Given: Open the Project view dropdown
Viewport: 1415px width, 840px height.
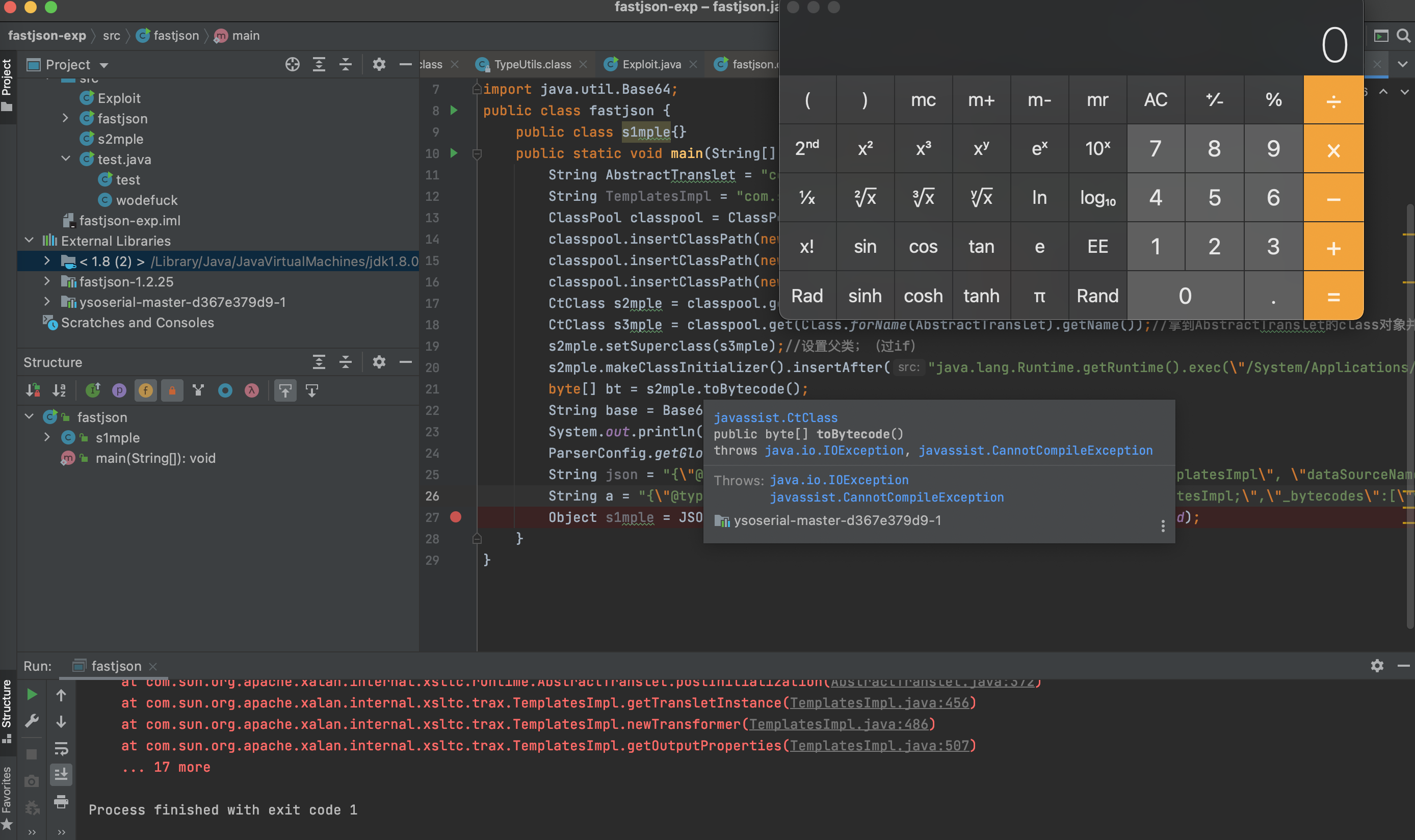Looking at the screenshot, I should (103, 65).
